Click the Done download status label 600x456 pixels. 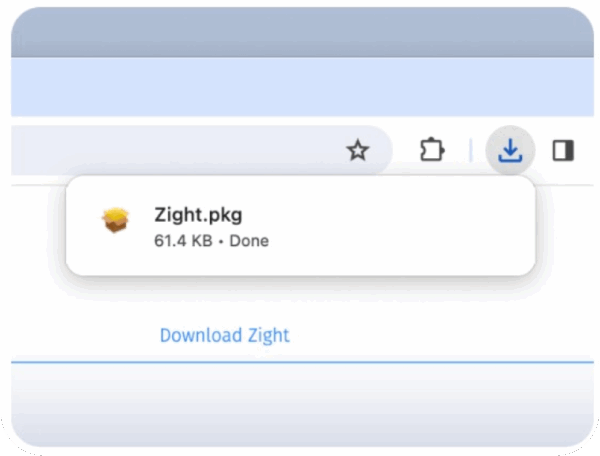[248, 241]
